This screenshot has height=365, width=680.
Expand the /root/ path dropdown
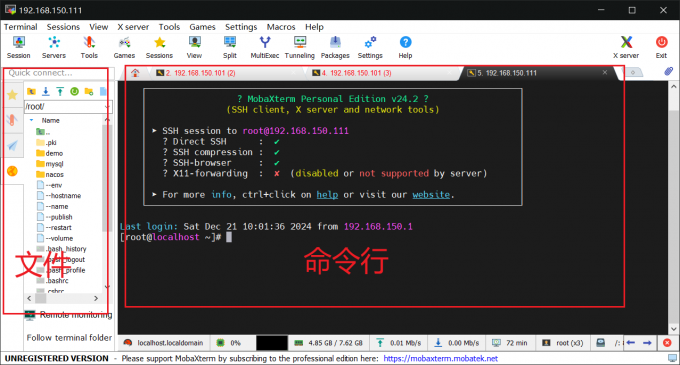(107, 107)
